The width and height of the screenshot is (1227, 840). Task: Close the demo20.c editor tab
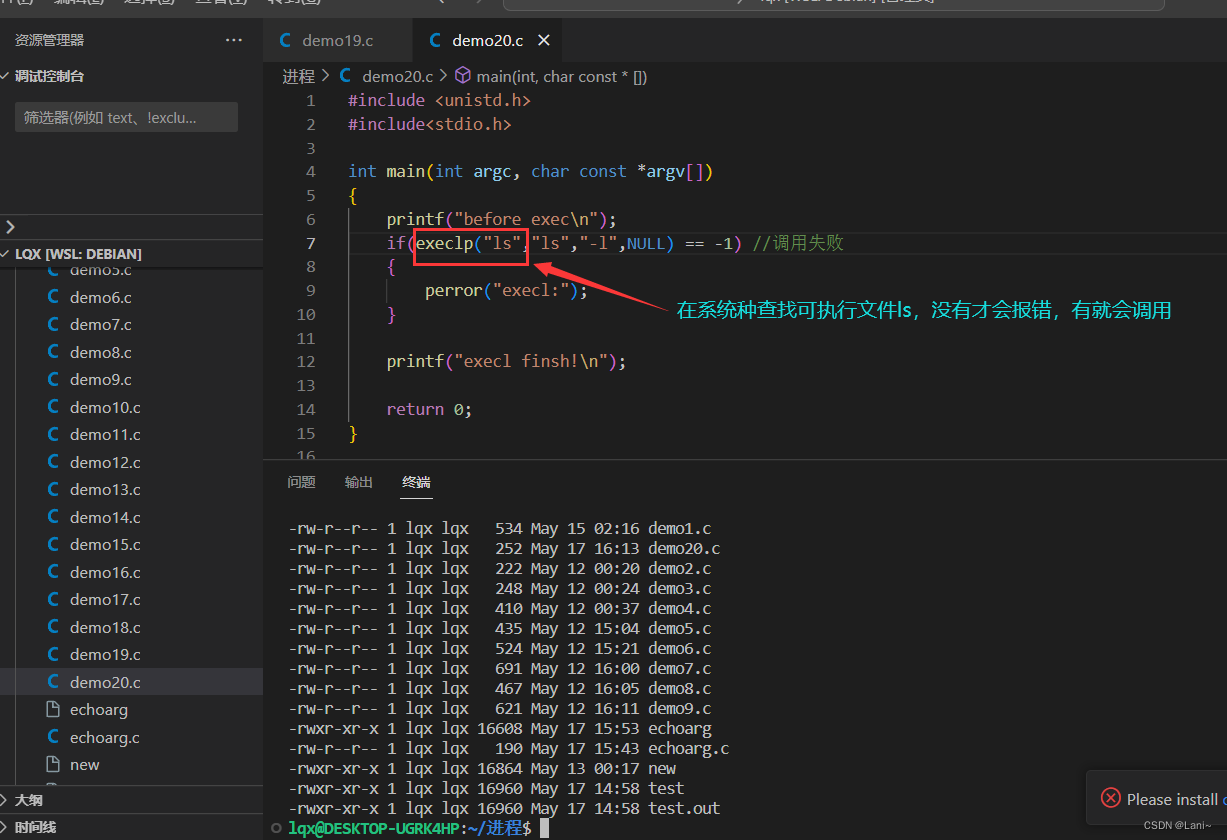point(543,40)
